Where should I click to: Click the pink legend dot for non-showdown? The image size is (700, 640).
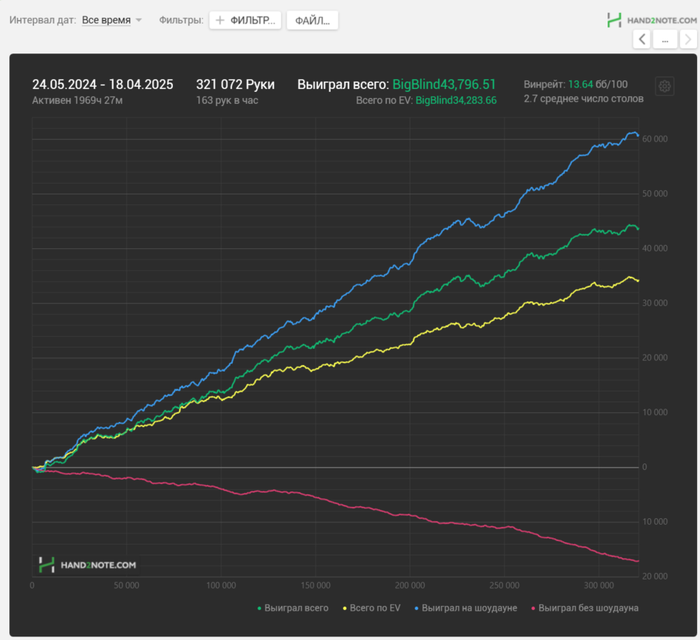point(533,608)
